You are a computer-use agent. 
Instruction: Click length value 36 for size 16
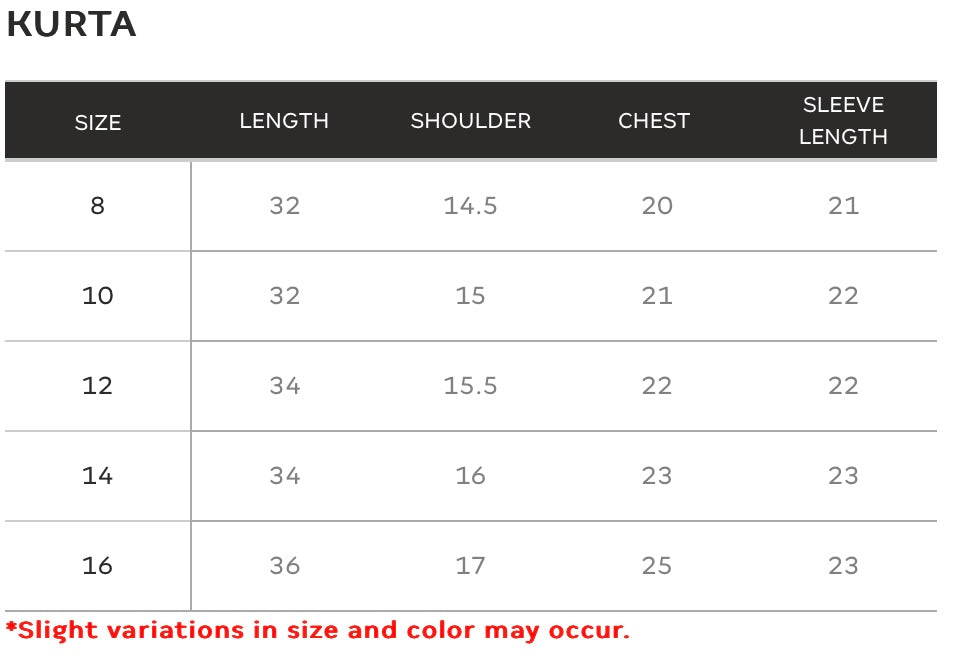285,566
